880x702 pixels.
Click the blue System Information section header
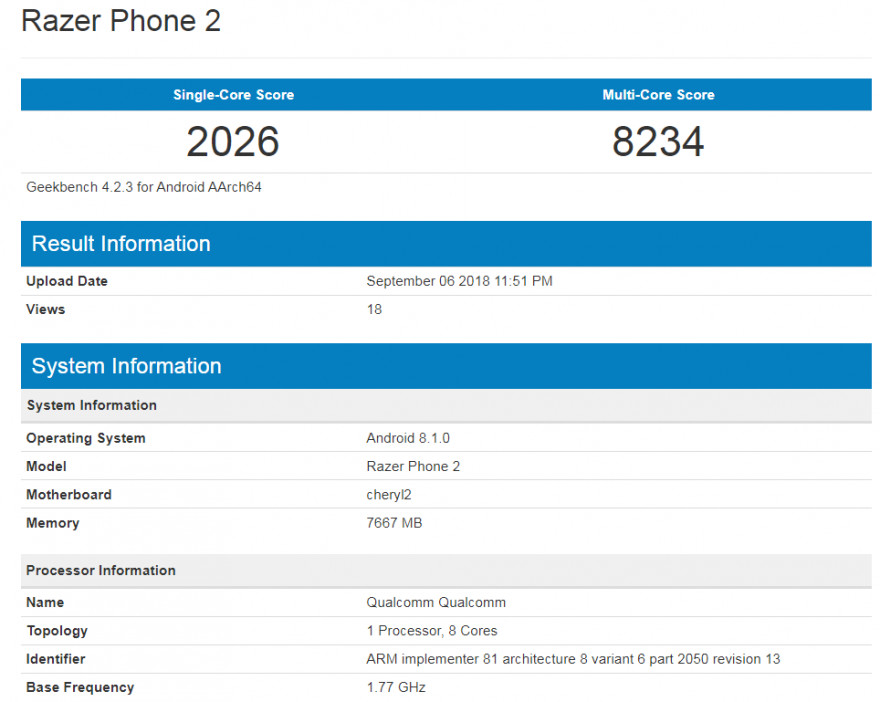click(x=126, y=366)
